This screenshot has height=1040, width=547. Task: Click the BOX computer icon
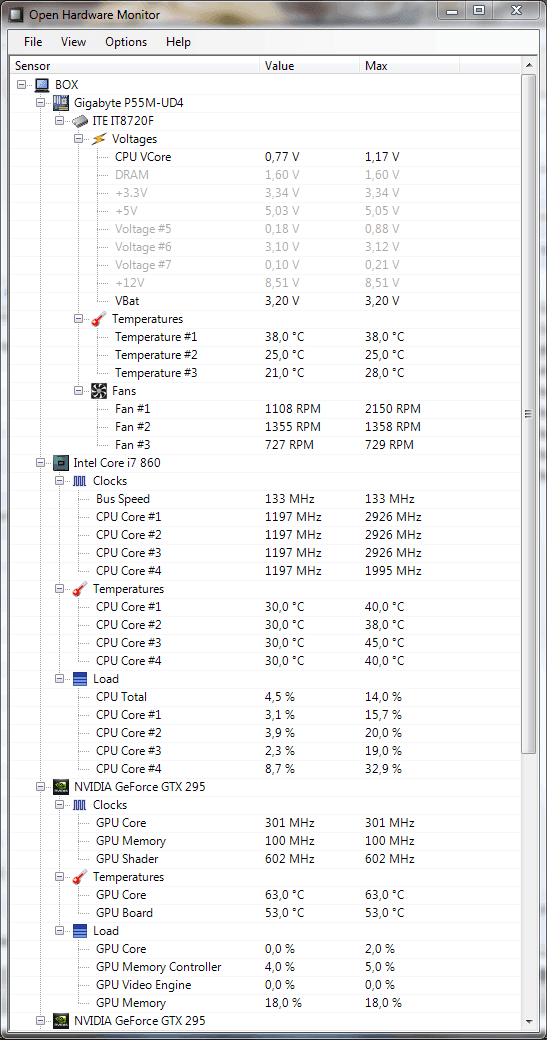pyautogui.click(x=42, y=85)
